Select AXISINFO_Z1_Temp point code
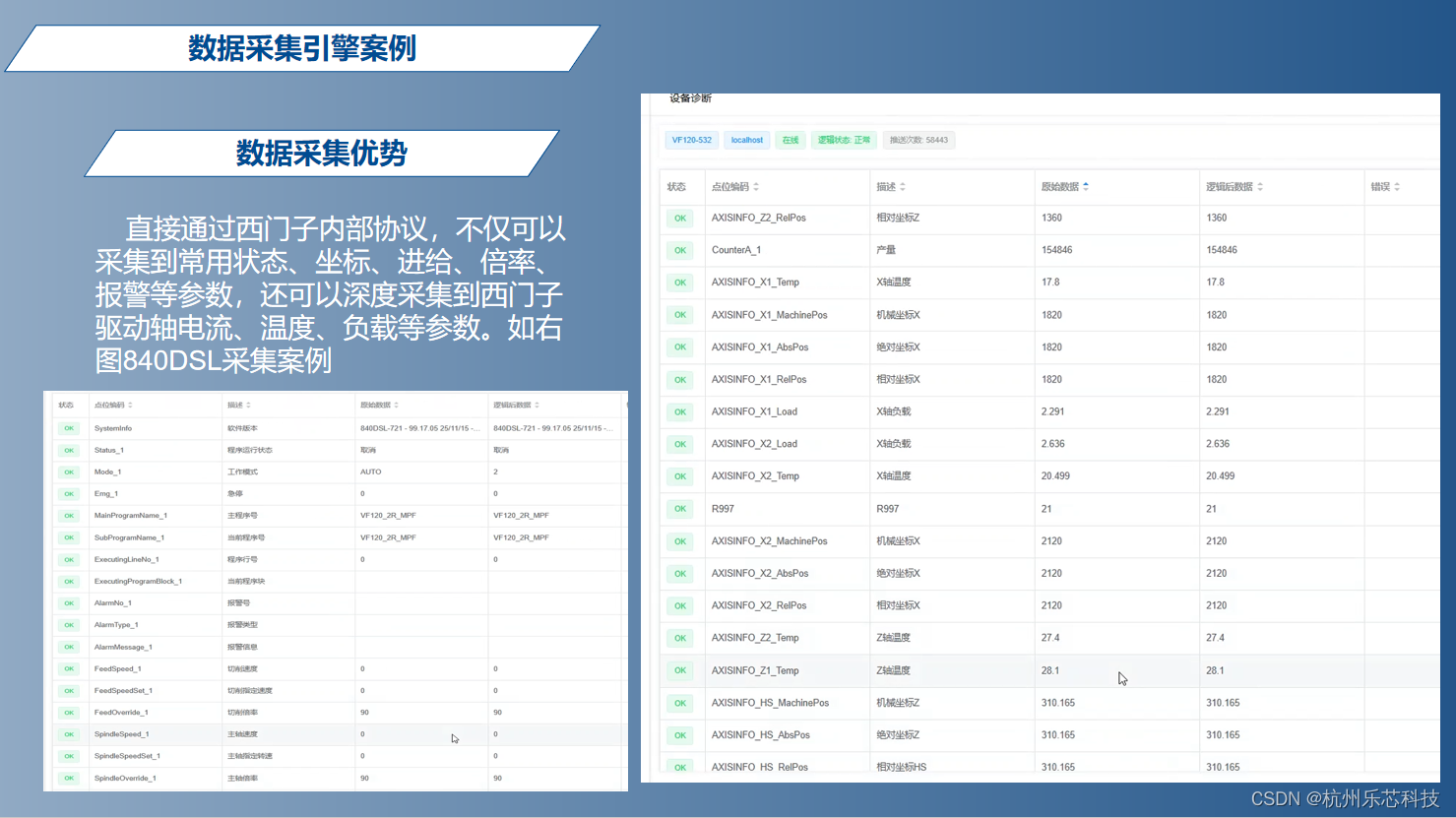1456x818 pixels. (x=755, y=670)
